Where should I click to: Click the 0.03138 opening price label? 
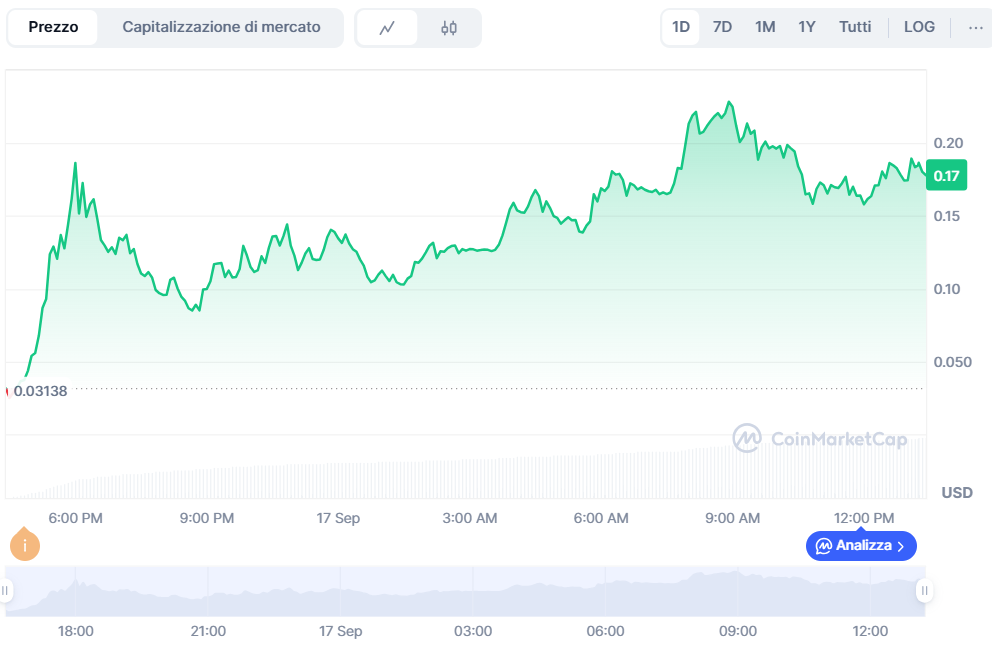pos(40,391)
